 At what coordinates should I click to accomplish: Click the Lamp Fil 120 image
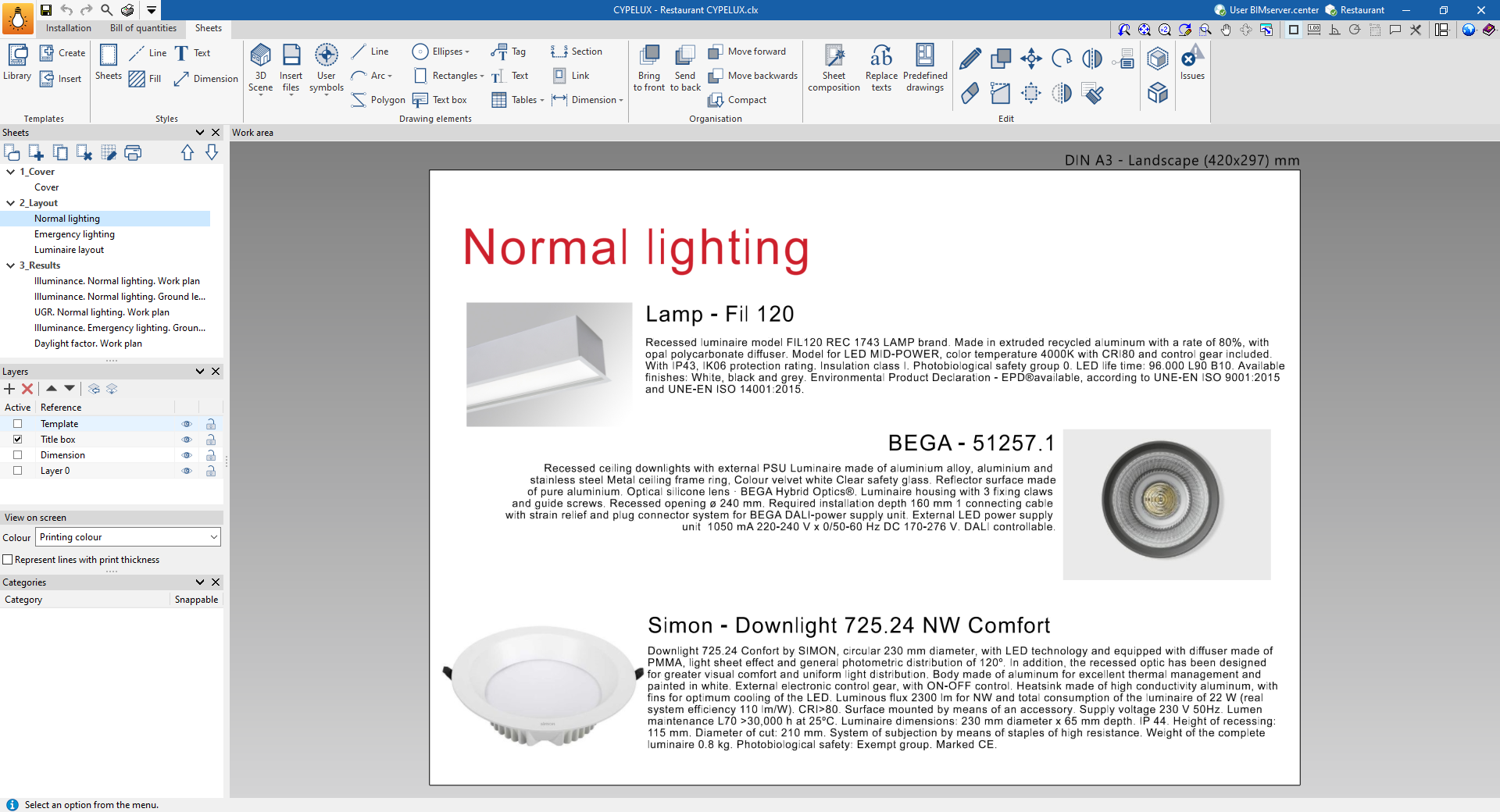pos(549,365)
